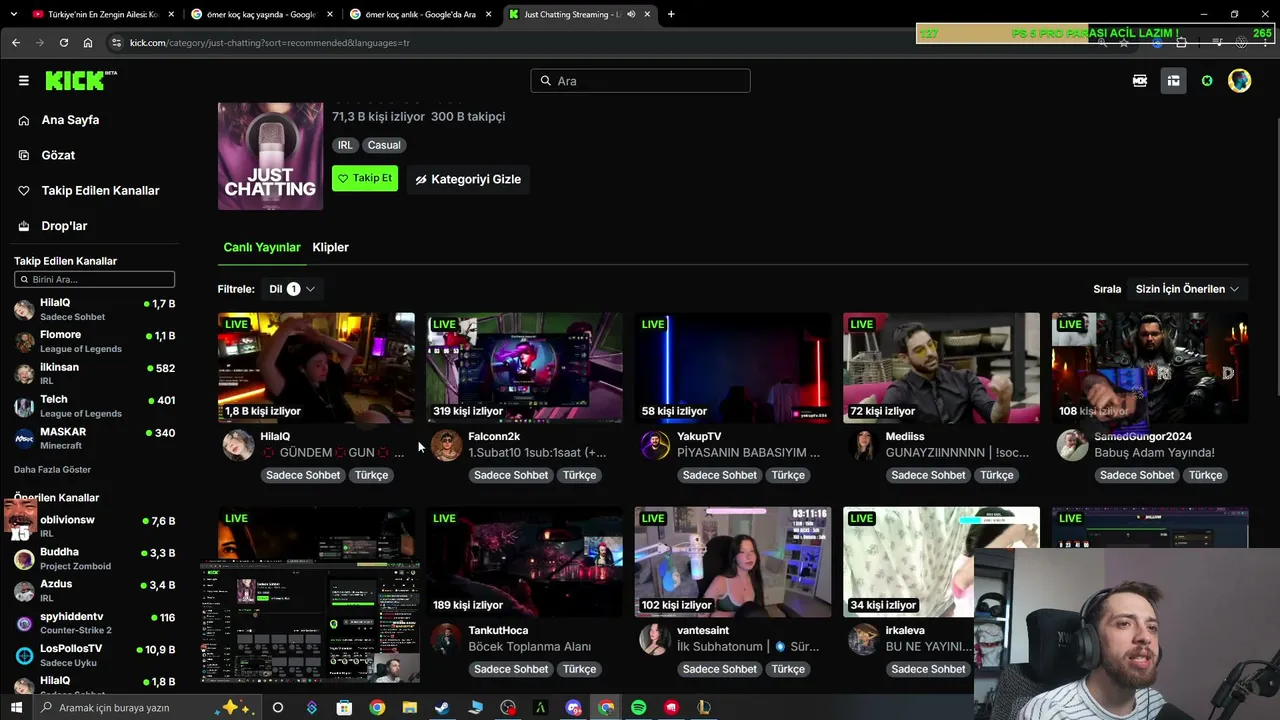Screen dimensions: 1280x720
Task: Select the IRL category tag
Action: [345, 145]
